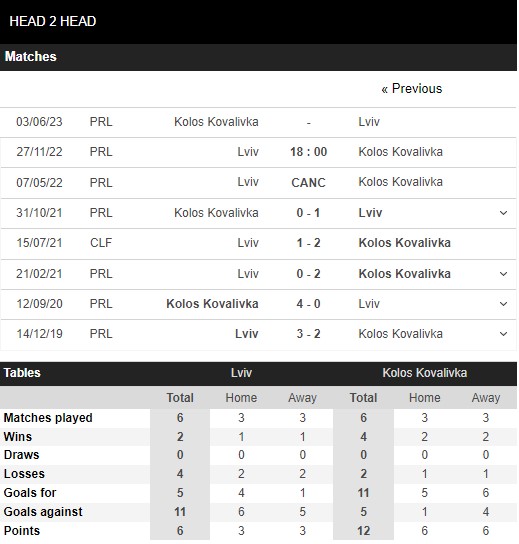This screenshot has height=544, width=519.
Task: Open the 3 - 2 score result
Action: [308, 334]
